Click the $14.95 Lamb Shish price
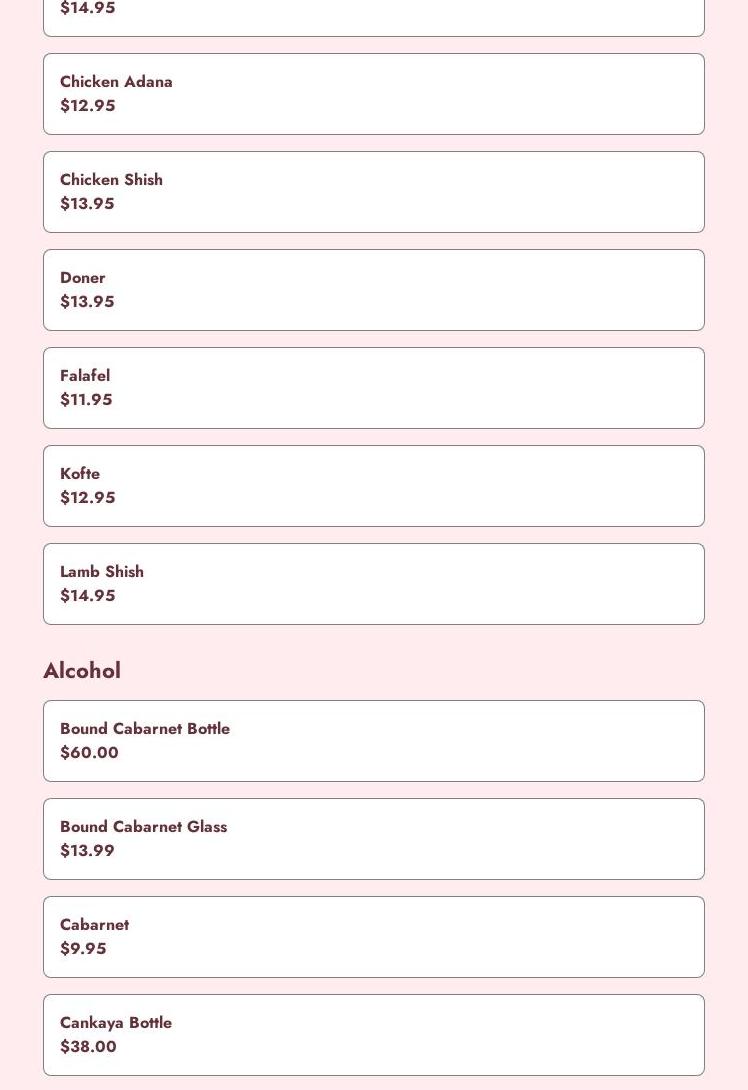Screen dimensions: 748x1090 tap(88, 596)
